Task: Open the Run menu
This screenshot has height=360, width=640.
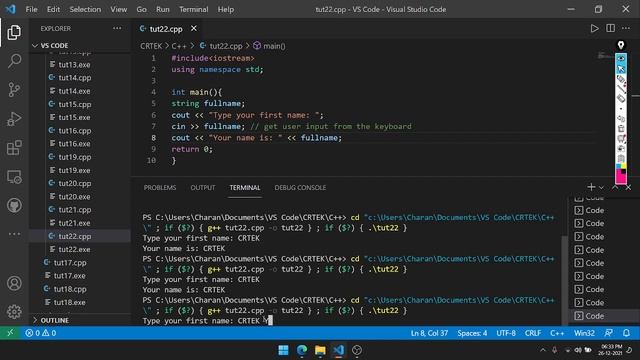Action: tap(162, 9)
